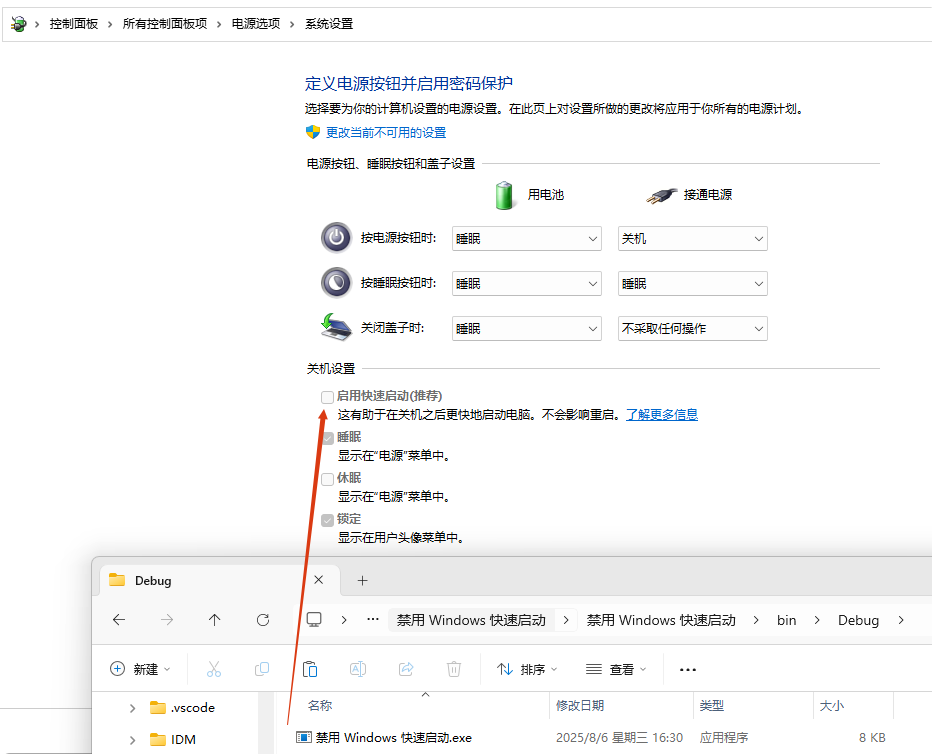Open 按电源按钮时 battery dropdown

click(x=527, y=238)
